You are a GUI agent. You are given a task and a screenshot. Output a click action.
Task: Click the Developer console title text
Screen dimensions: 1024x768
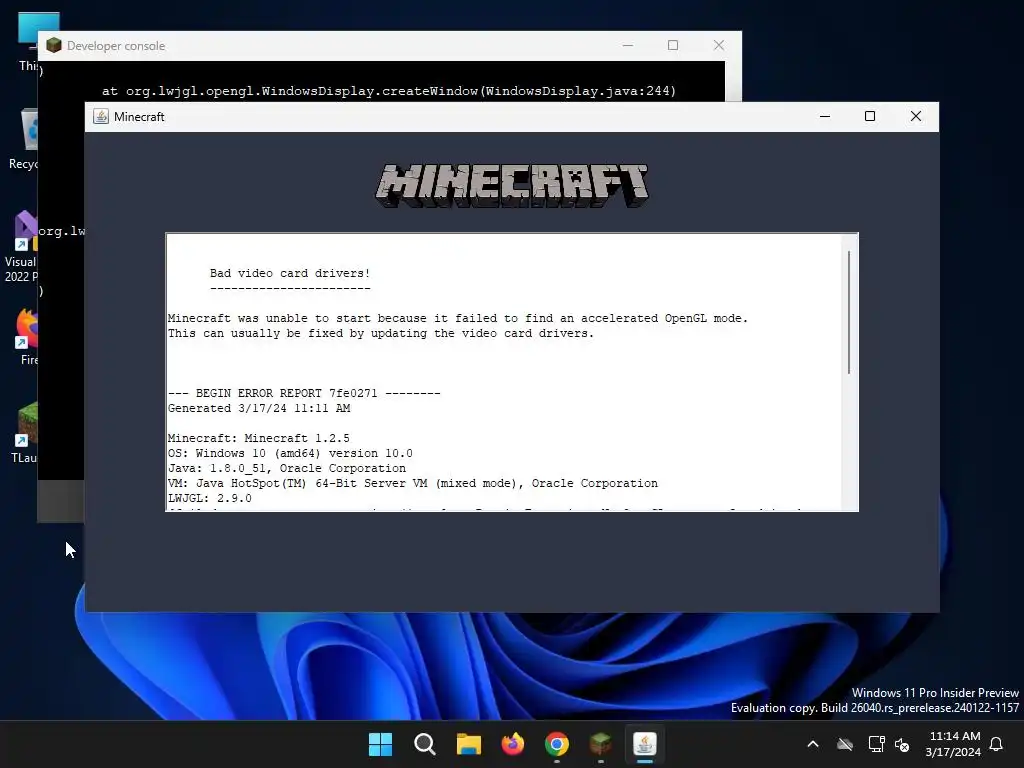[116, 46]
